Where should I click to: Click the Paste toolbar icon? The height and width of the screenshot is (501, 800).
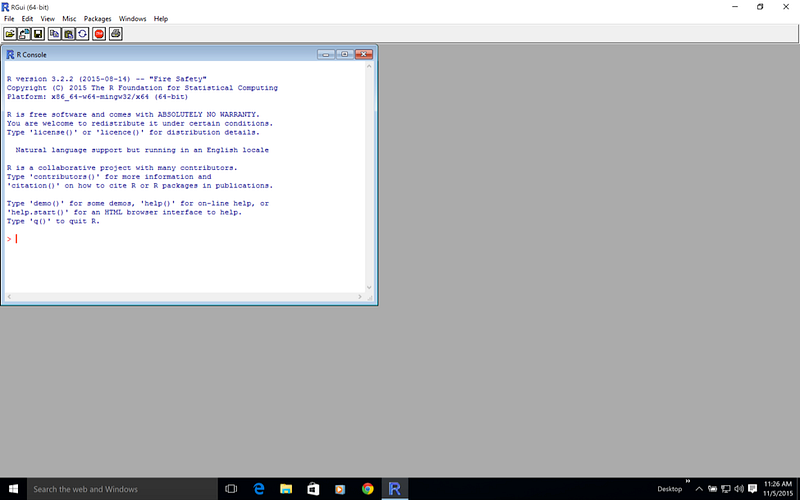68,34
